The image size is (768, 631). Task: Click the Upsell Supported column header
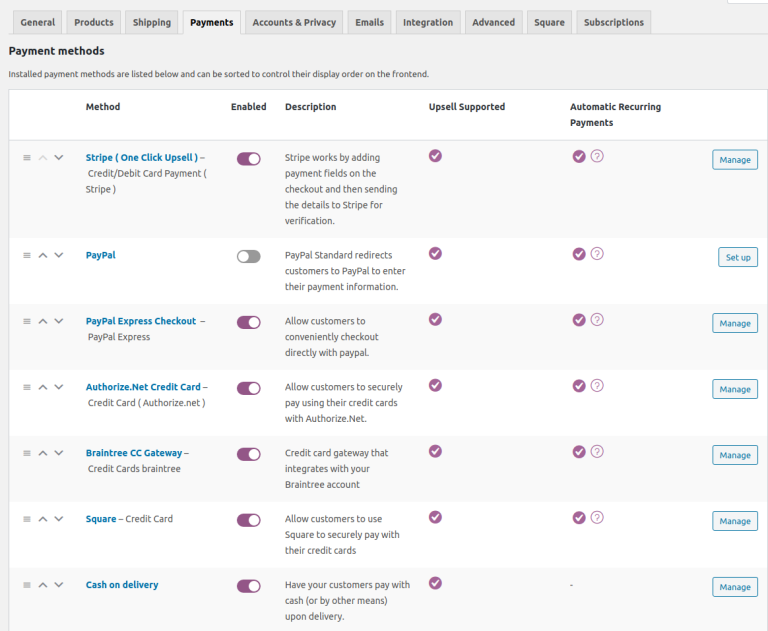click(467, 107)
